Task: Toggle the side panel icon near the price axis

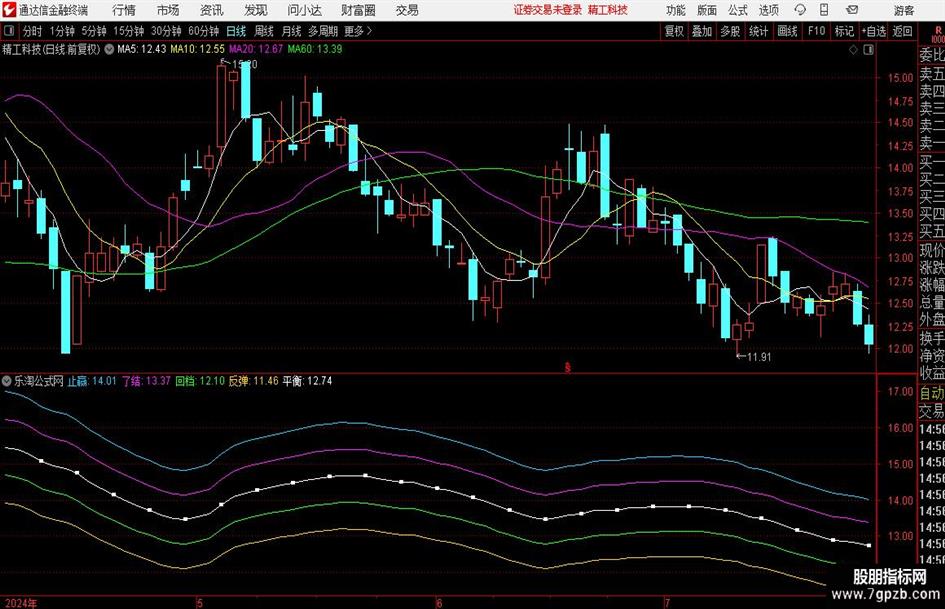Action: pos(868,50)
